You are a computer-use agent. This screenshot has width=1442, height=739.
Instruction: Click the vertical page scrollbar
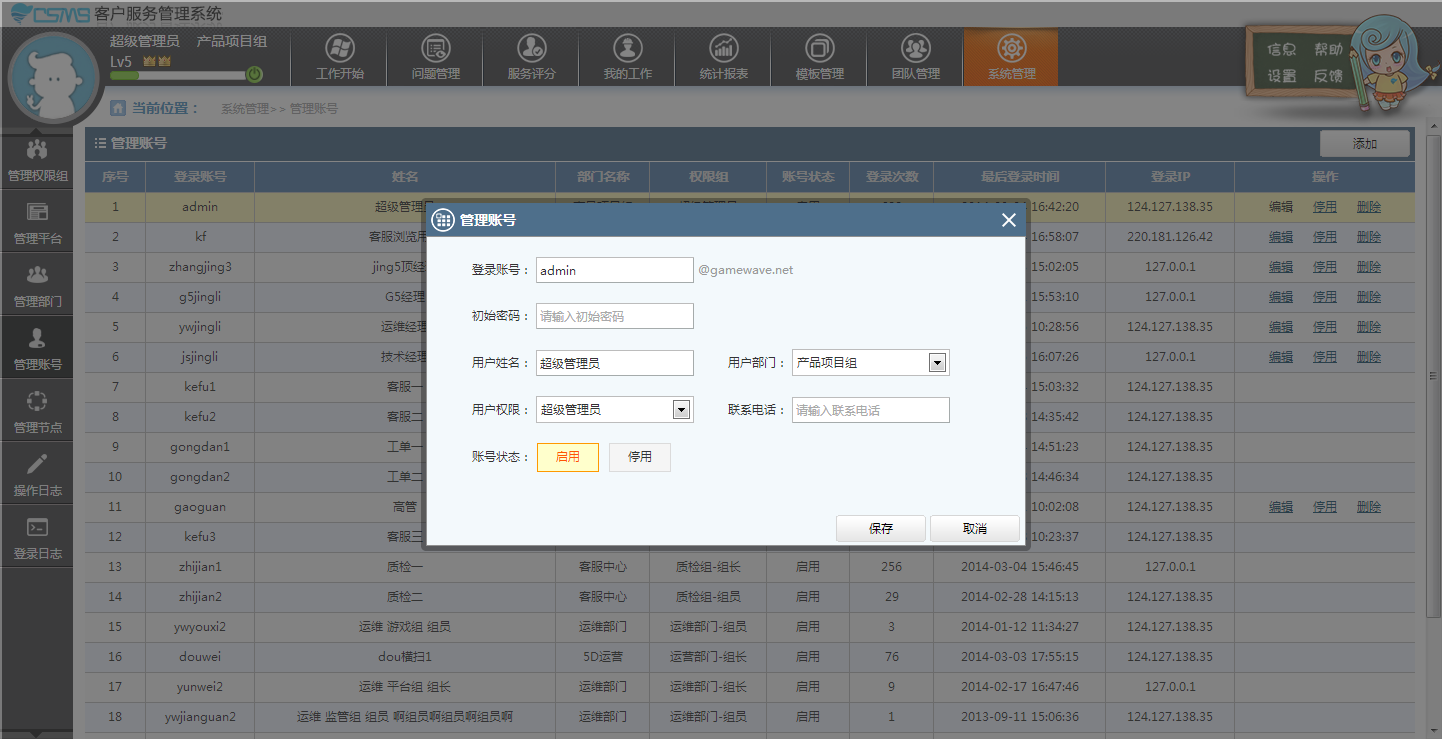point(1432,375)
